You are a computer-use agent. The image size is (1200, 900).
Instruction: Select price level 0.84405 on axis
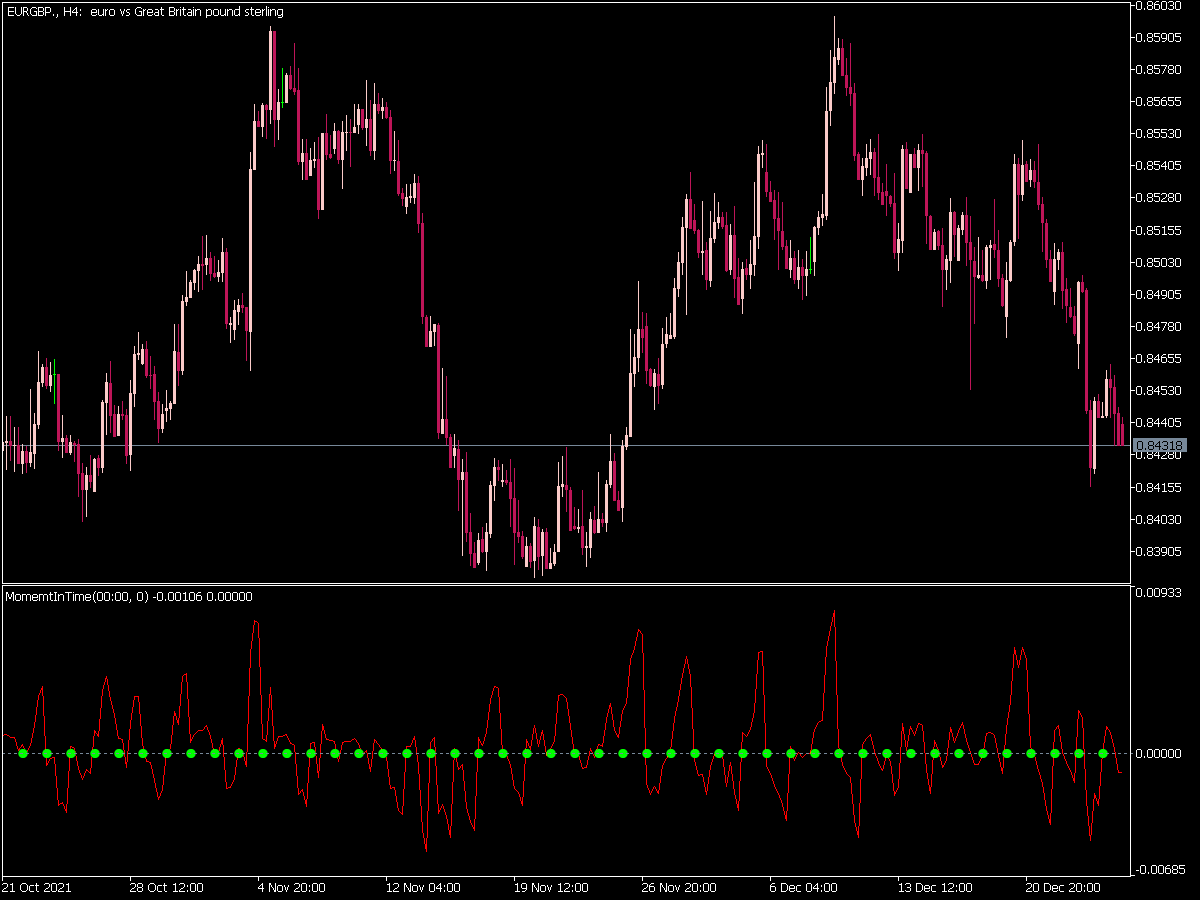point(1160,423)
